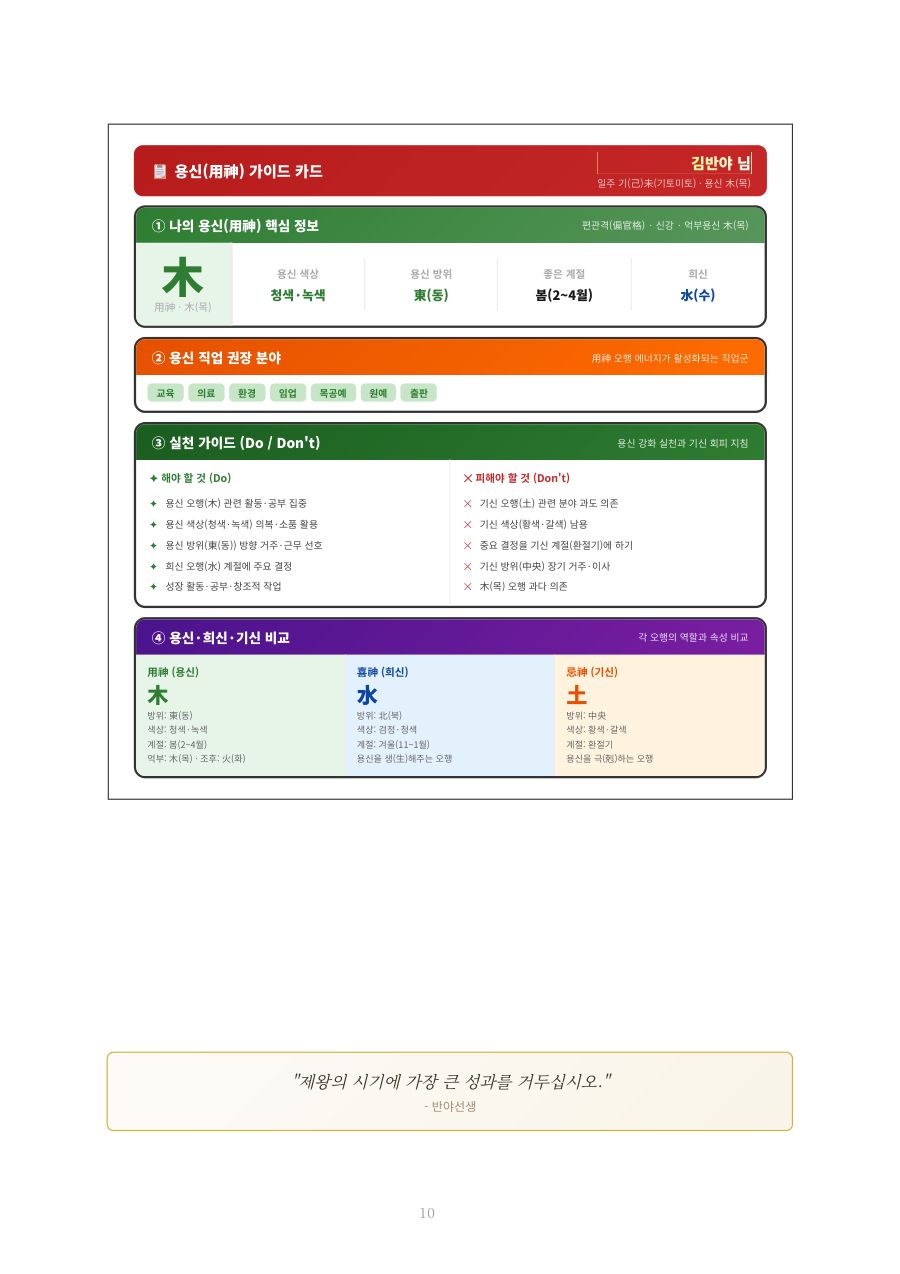Click the blue 水 character under 喜神
Viewport: 900px width, 1274px height.
click(367, 695)
